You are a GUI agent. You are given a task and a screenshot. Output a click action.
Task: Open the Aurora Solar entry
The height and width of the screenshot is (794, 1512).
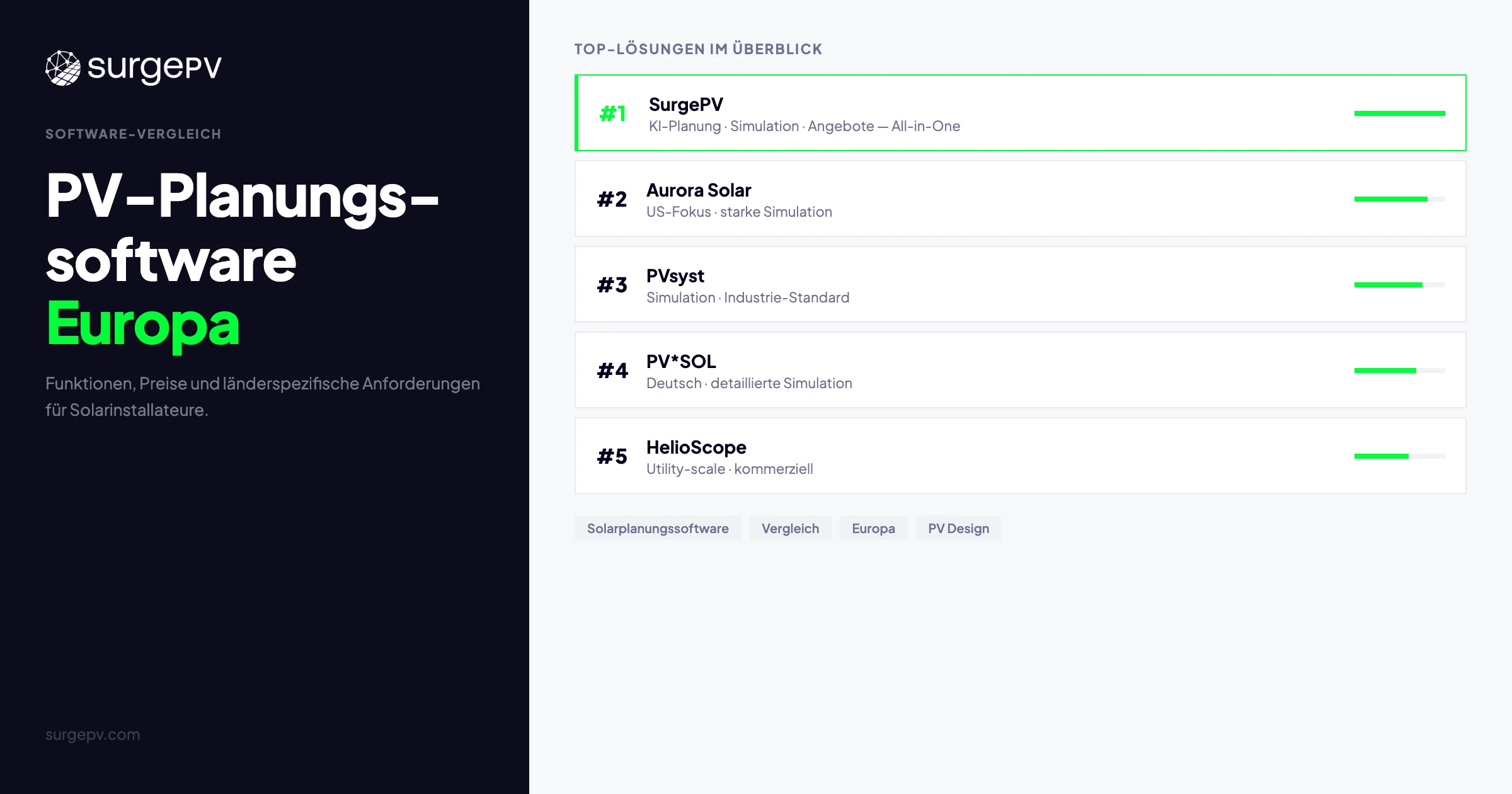[x=699, y=190]
